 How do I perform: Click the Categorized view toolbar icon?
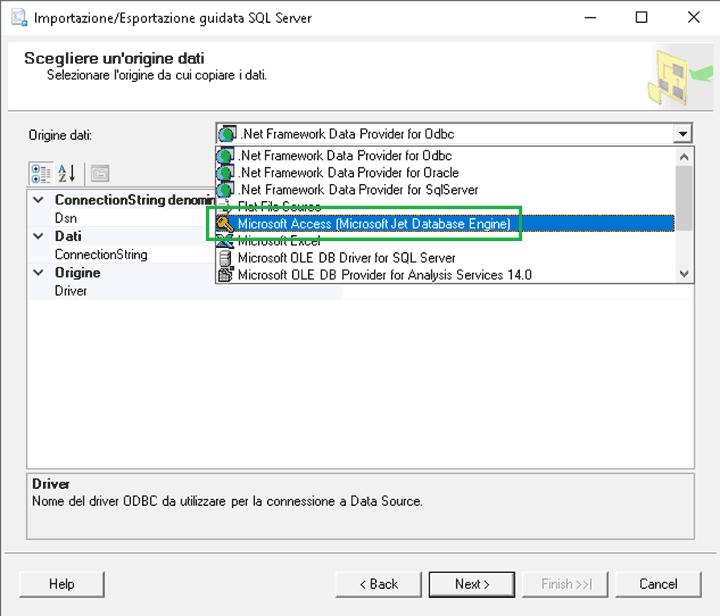coord(40,174)
